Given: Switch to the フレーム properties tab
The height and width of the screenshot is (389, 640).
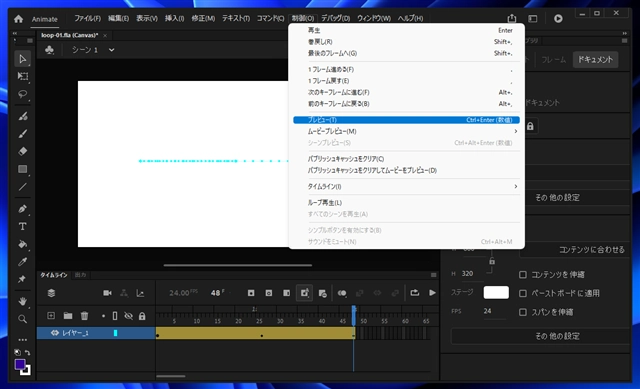Looking at the screenshot, I should [554, 60].
